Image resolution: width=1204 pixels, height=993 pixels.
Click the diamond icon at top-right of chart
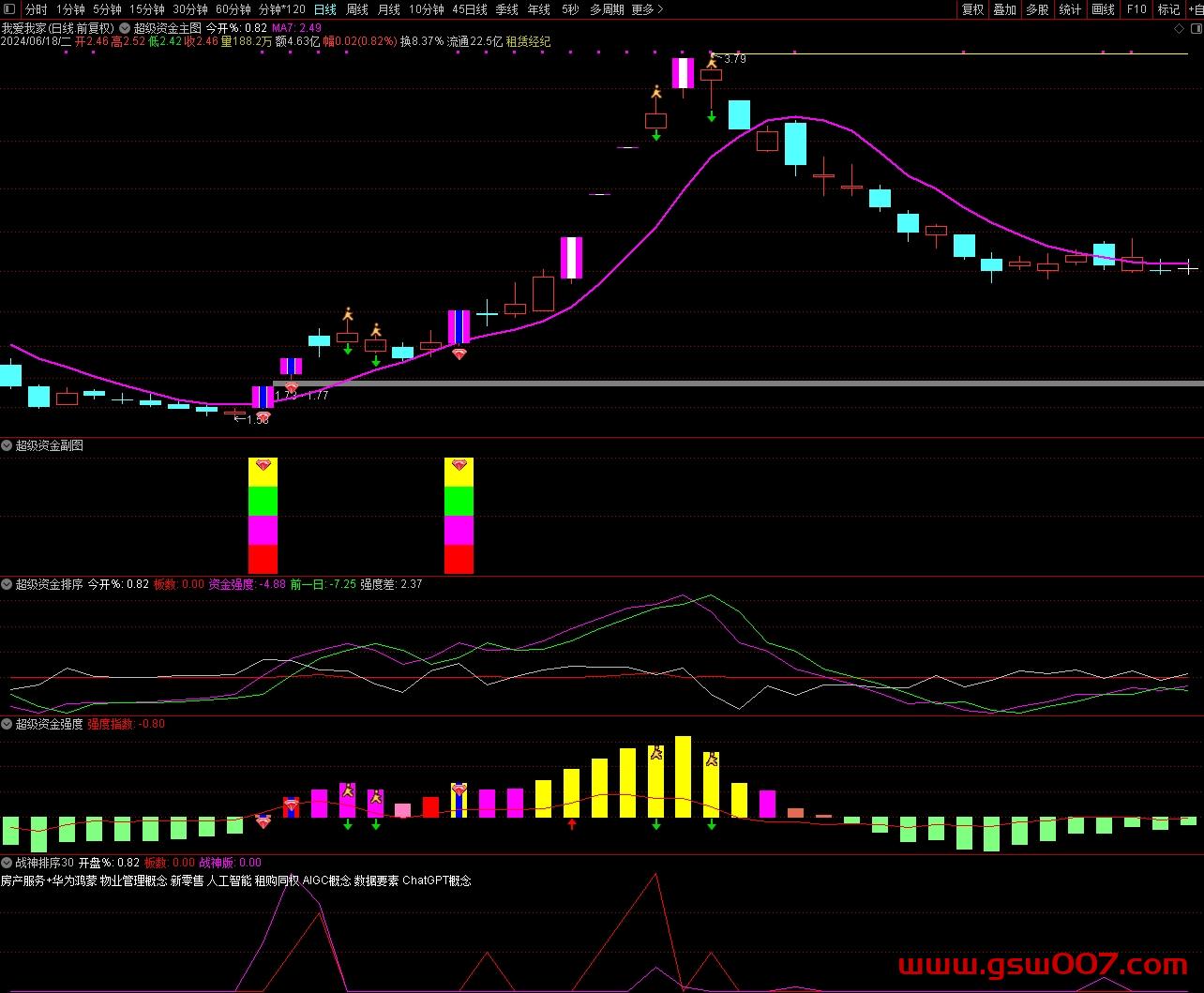pyautogui.click(x=1179, y=29)
